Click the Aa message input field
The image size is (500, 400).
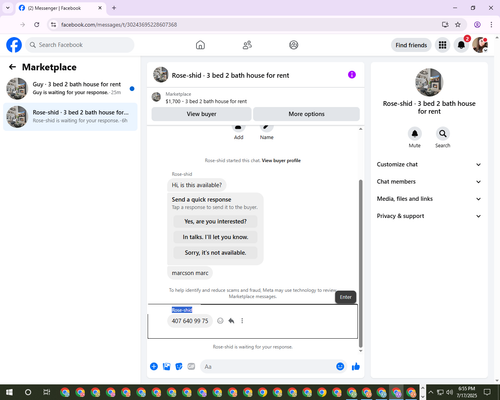267,366
